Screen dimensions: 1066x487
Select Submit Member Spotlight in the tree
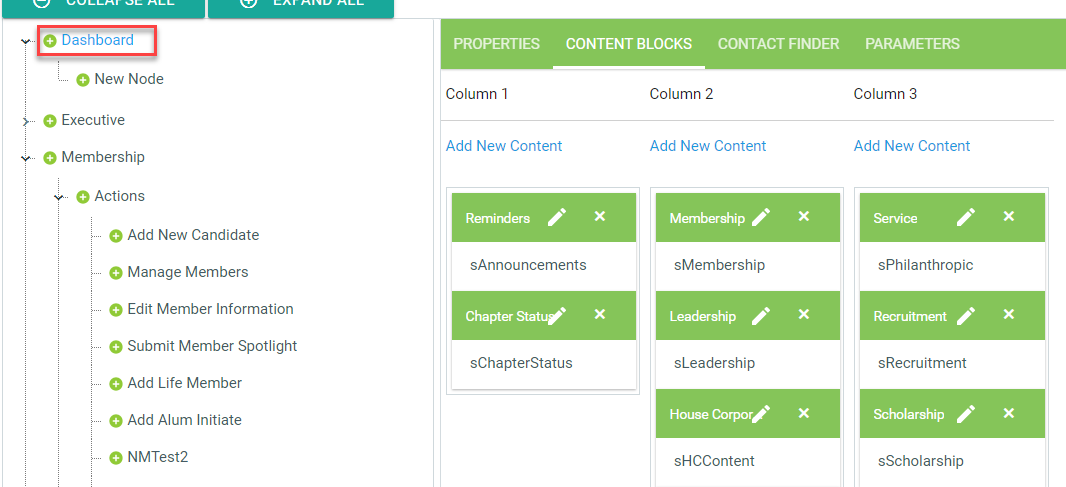pyautogui.click(x=212, y=346)
